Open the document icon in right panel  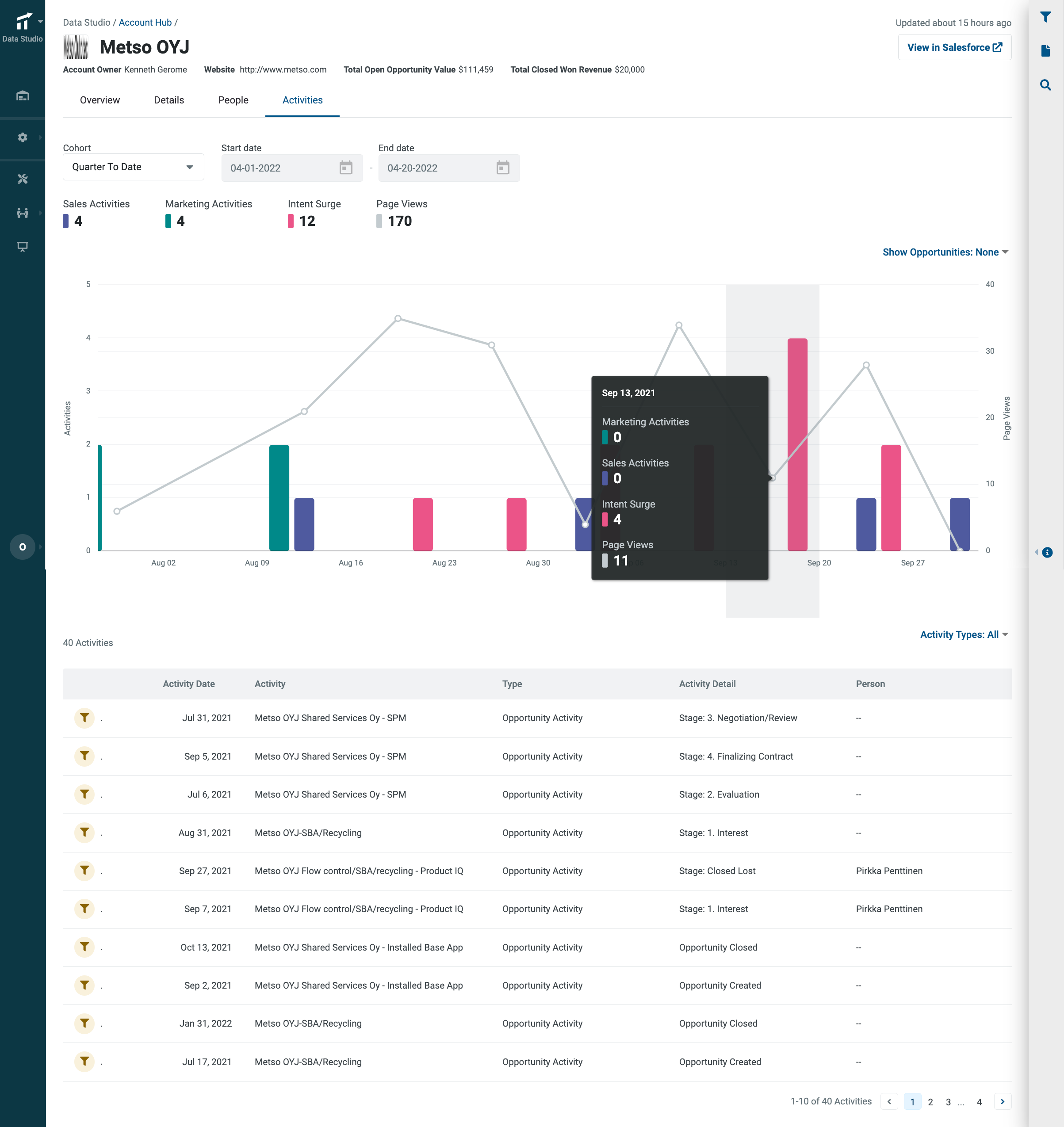tap(1045, 51)
